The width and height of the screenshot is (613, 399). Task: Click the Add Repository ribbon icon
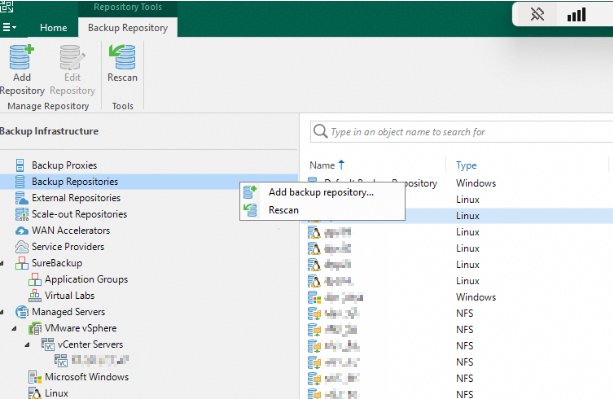click(22, 57)
